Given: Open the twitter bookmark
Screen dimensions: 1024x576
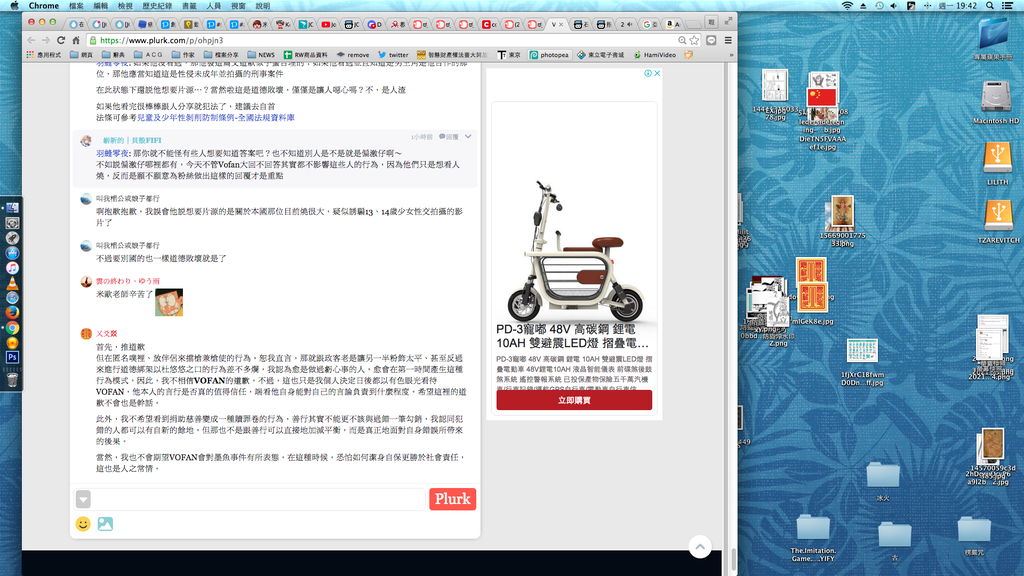Looking at the screenshot, I should coord(393,55).
